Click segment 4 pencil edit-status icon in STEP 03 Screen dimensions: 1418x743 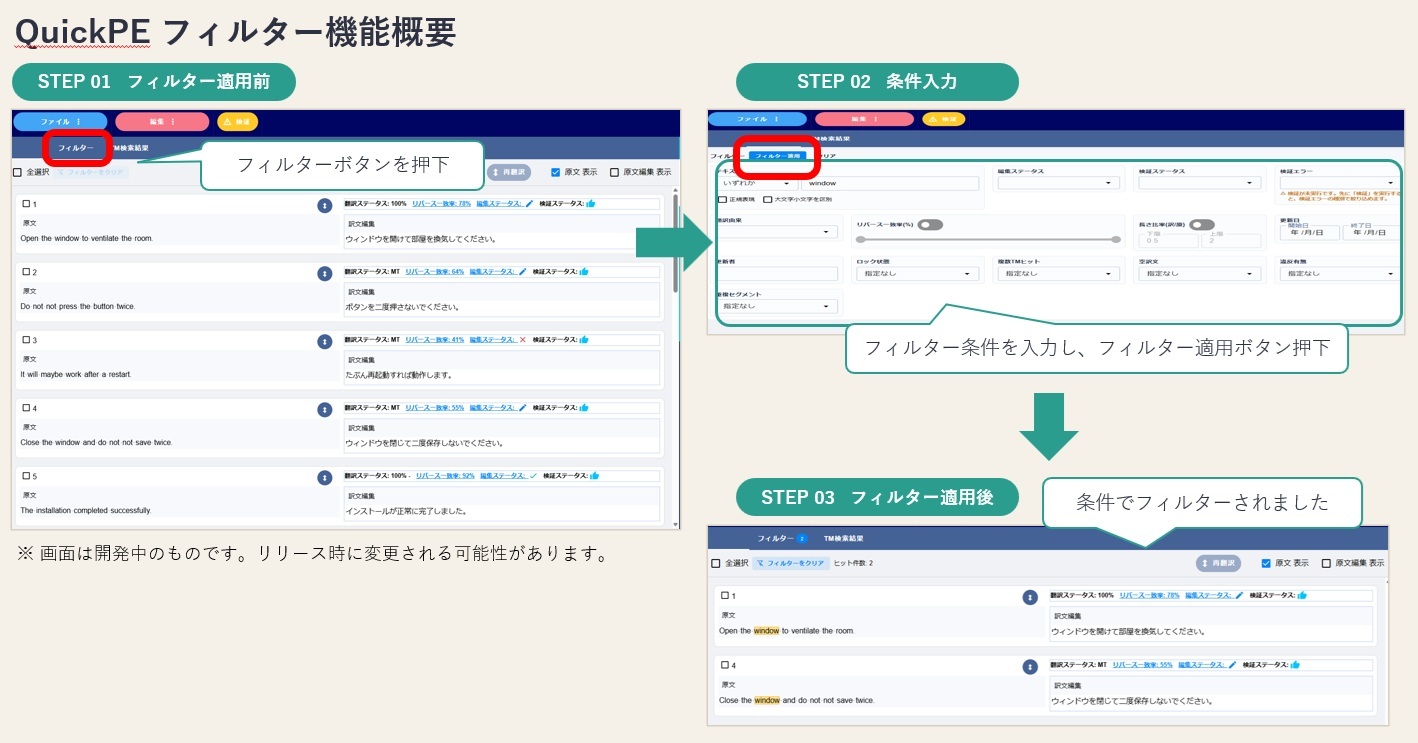[1232, 664]
